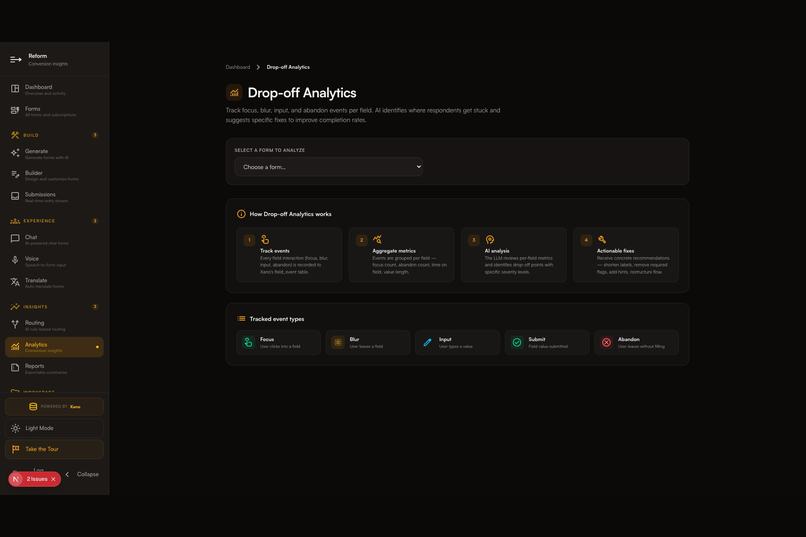Image resolution: width=806 pixels, height=537 pixels.
Task: Open the Voice sidebar item
Action: tap(54, 261)
